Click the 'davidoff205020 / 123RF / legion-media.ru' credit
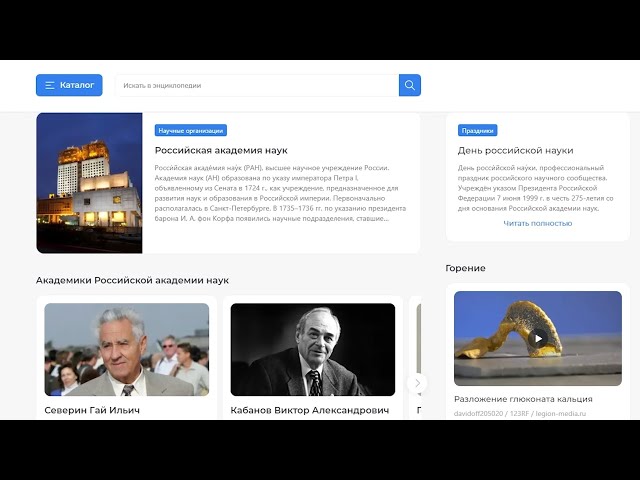Screen dimensions: 640x480 520,413
